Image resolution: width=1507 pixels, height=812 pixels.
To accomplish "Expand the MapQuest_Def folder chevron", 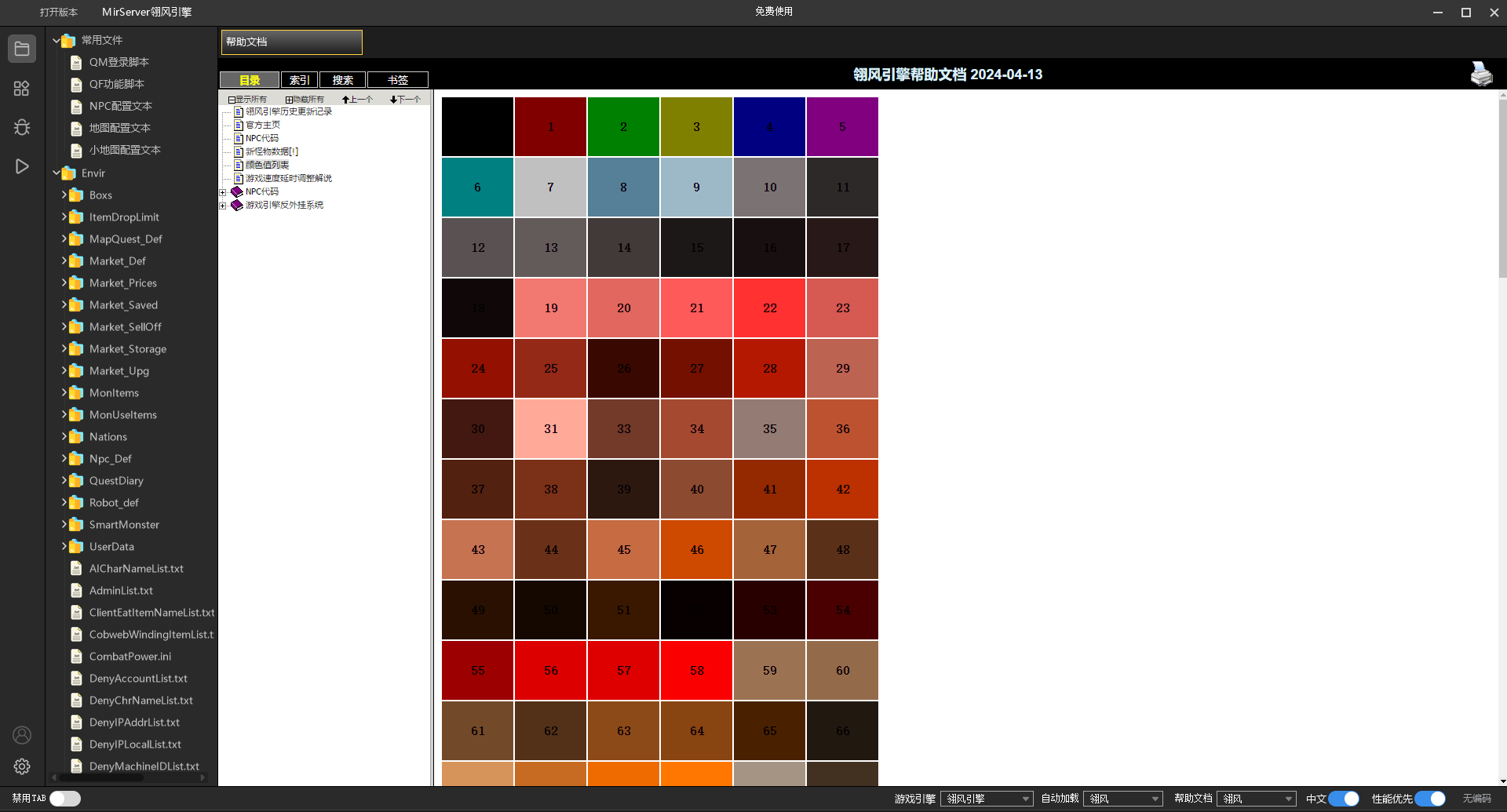I will pos(64,239).
